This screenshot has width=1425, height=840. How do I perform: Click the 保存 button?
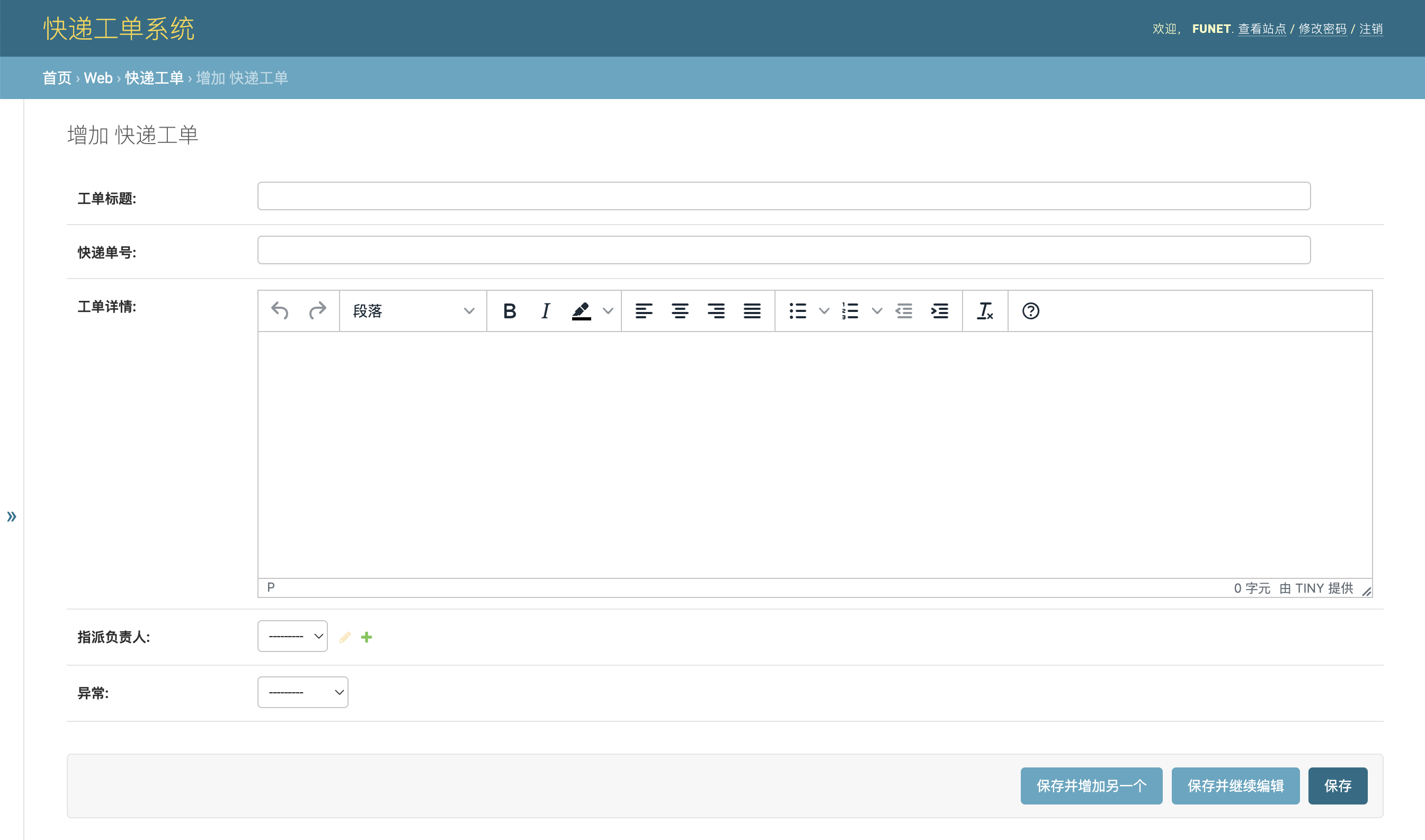coord(1338,785)
